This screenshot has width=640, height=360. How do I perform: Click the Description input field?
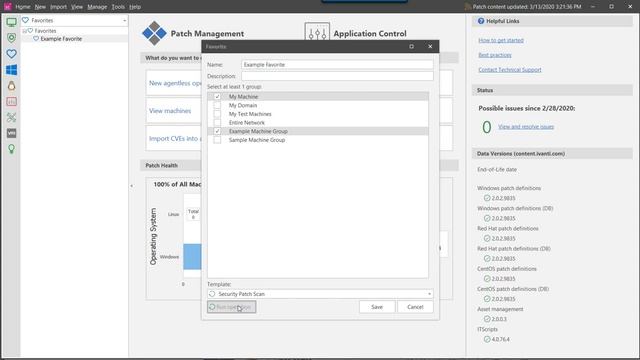[x=337, y=76]
